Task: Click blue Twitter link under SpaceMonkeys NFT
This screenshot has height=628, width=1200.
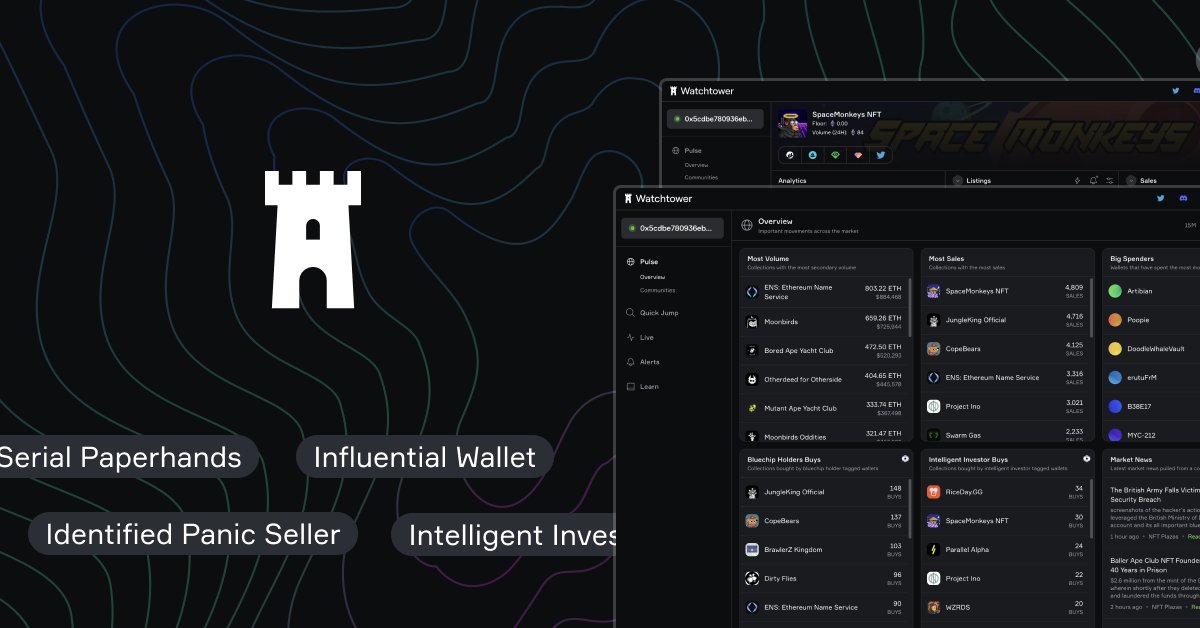Action: click(881, 155)
